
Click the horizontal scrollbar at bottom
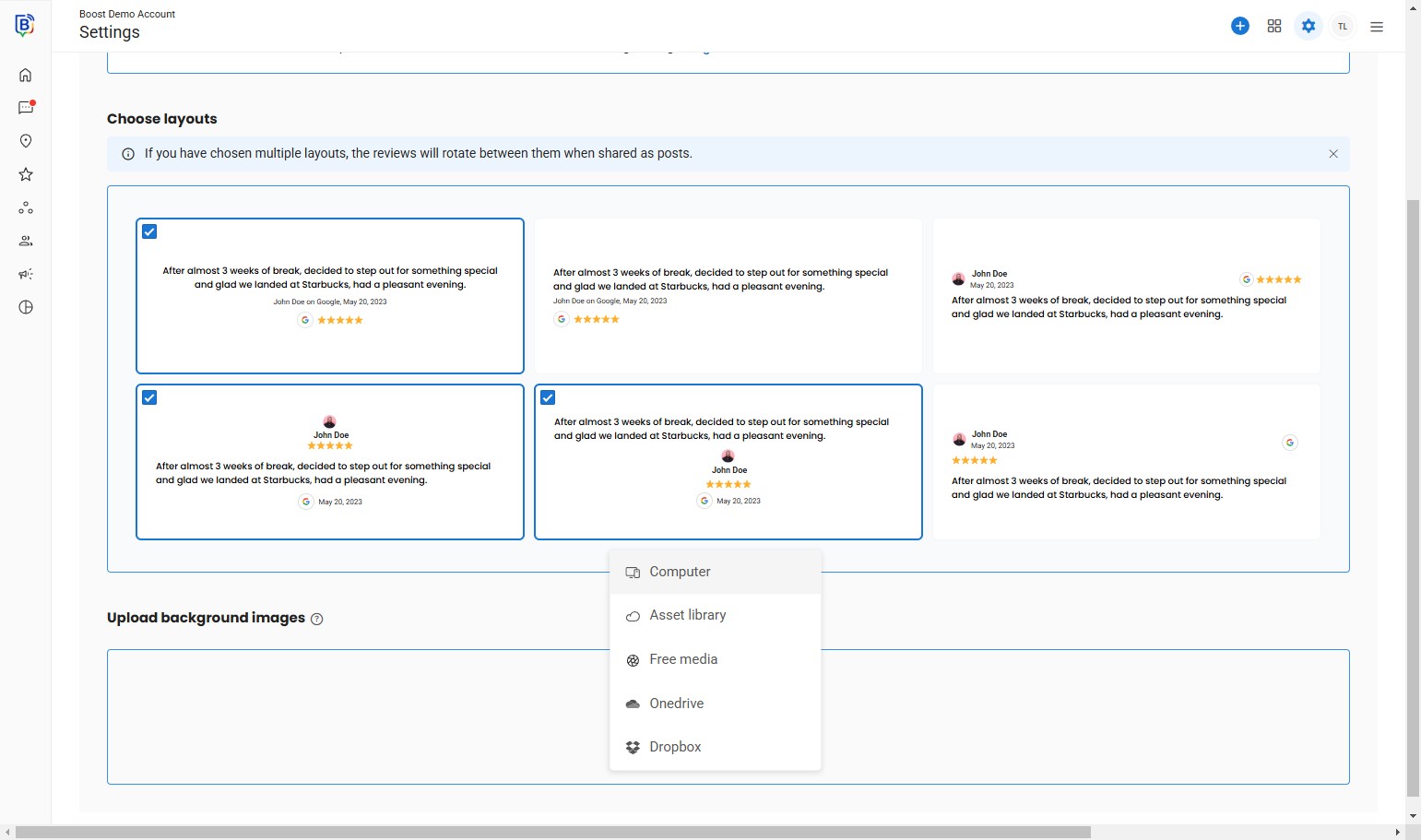(553, 832)
